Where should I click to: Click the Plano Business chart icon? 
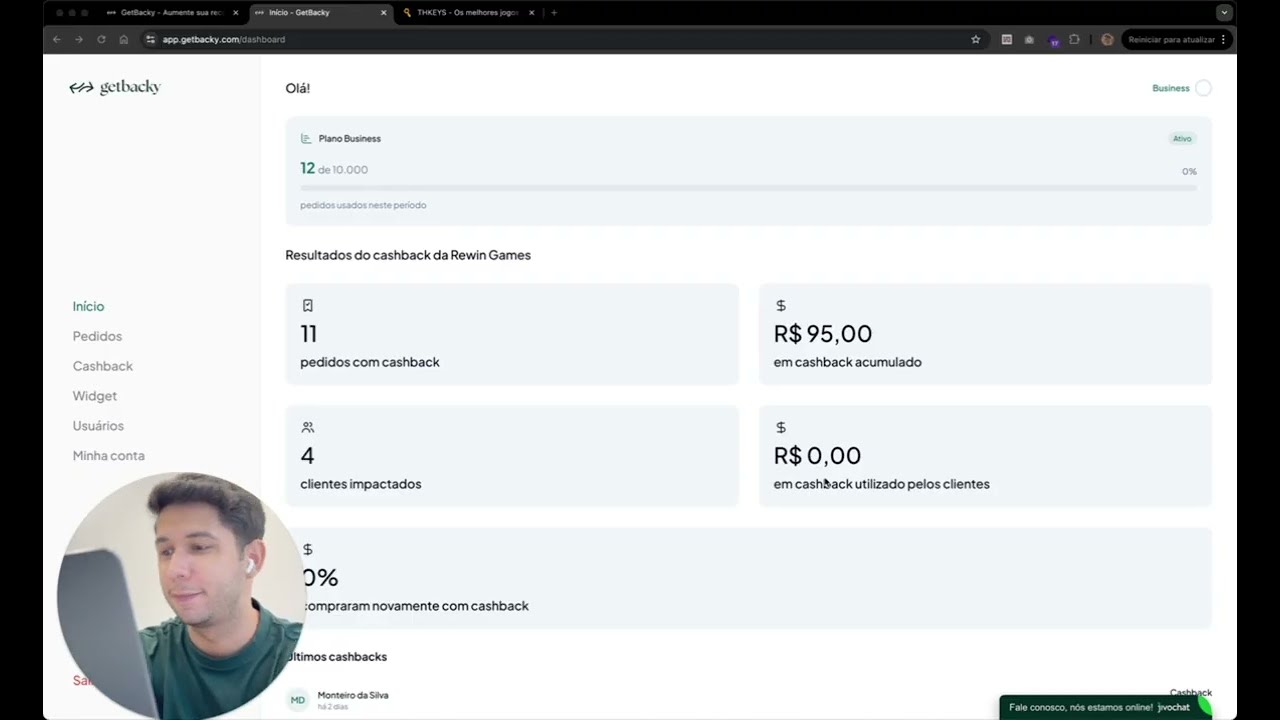click(306, 138)
